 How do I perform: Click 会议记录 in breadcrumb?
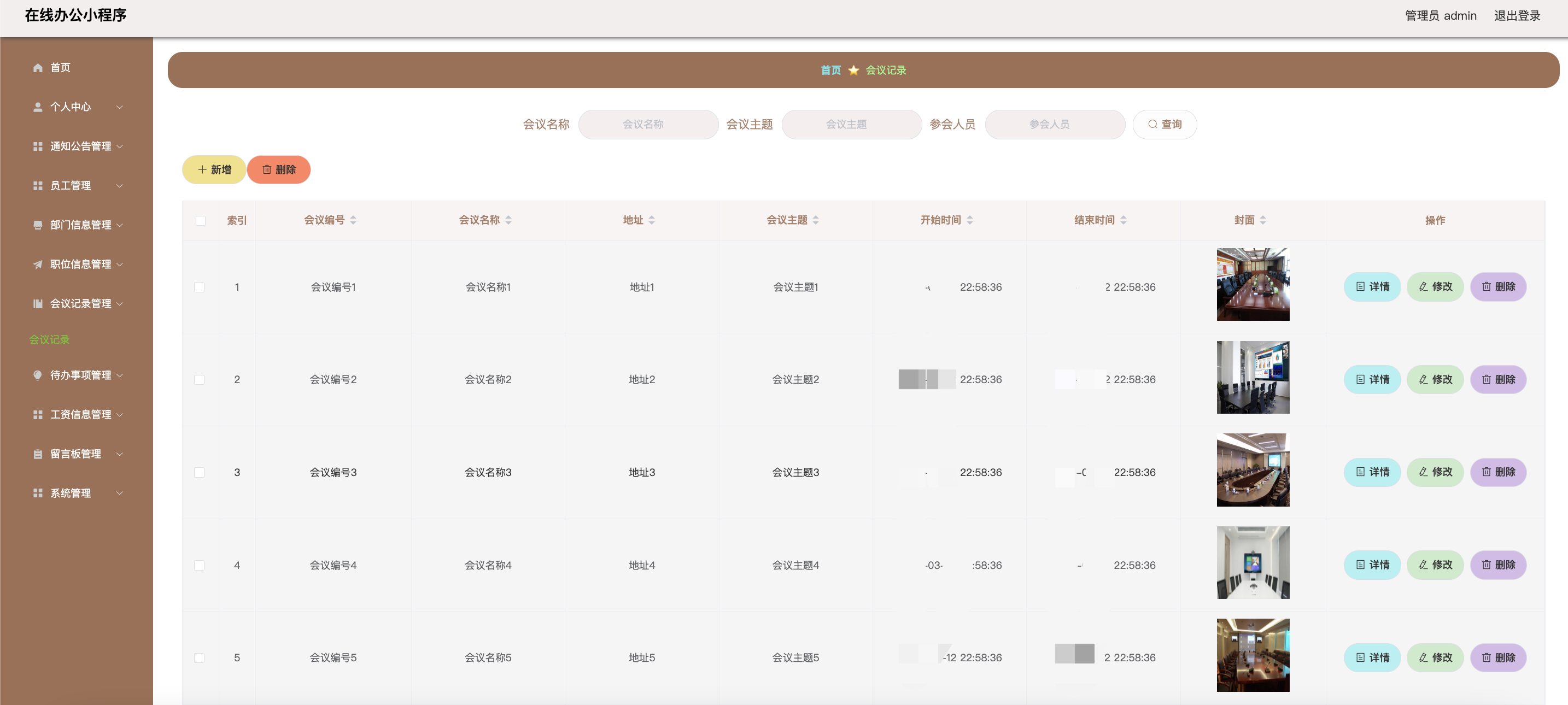[x=886, y=70]
